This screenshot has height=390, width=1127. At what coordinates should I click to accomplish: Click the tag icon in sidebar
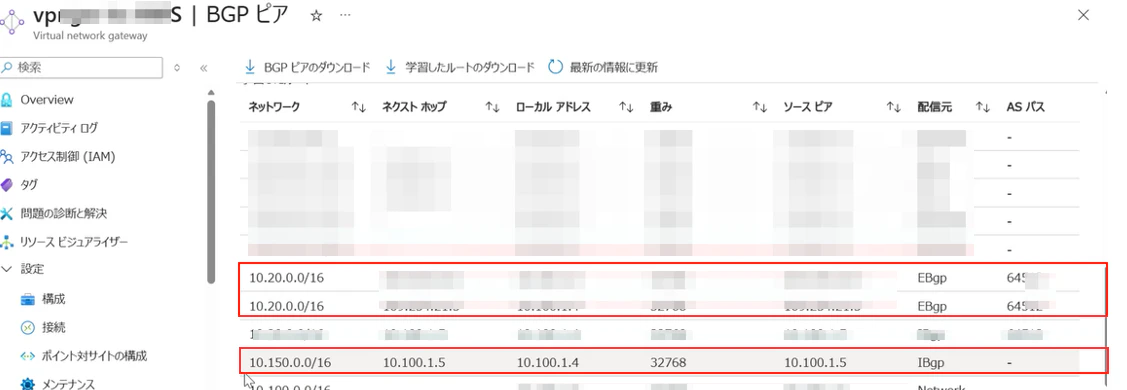[x=6, y=185]
